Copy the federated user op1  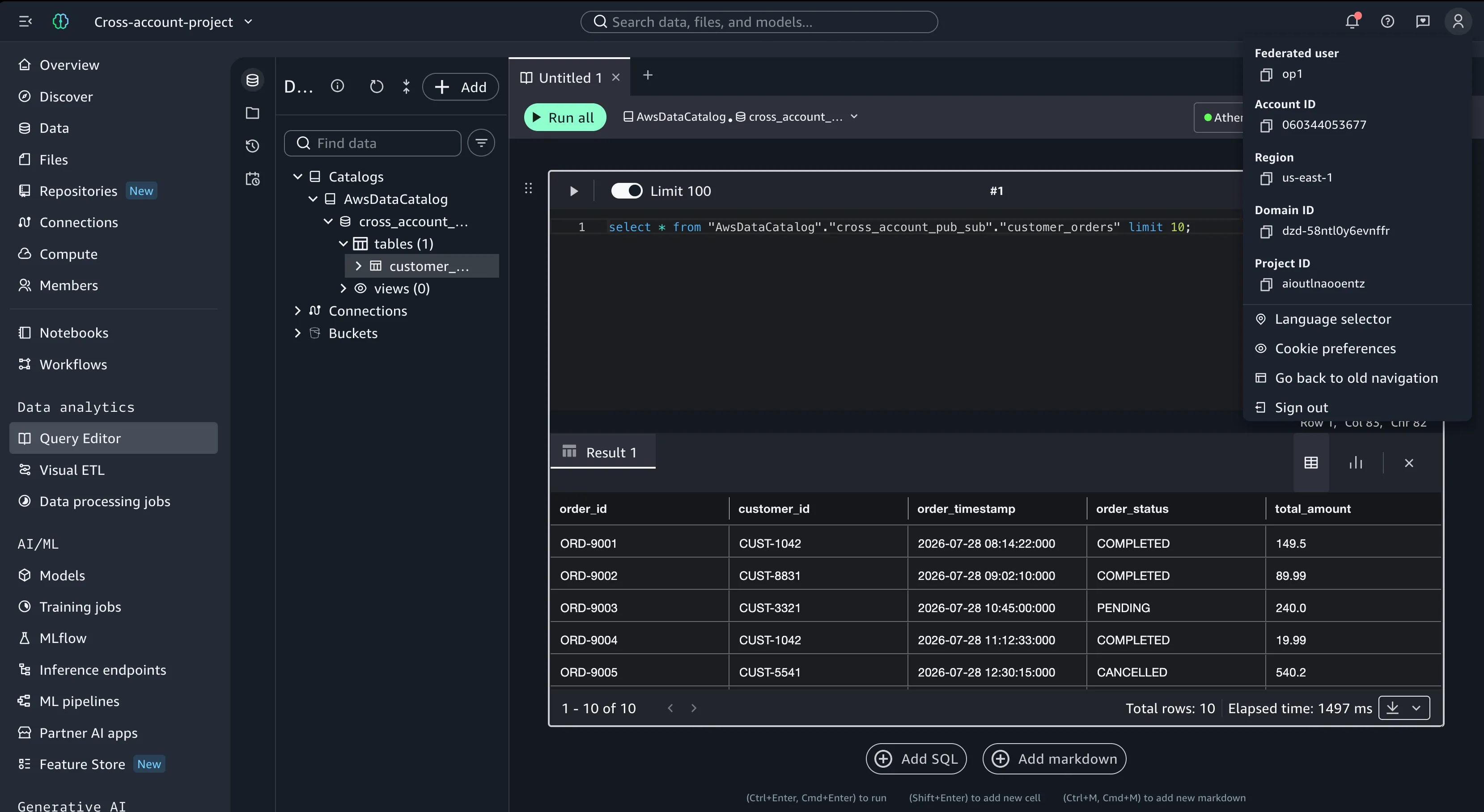pos(1266,75)
